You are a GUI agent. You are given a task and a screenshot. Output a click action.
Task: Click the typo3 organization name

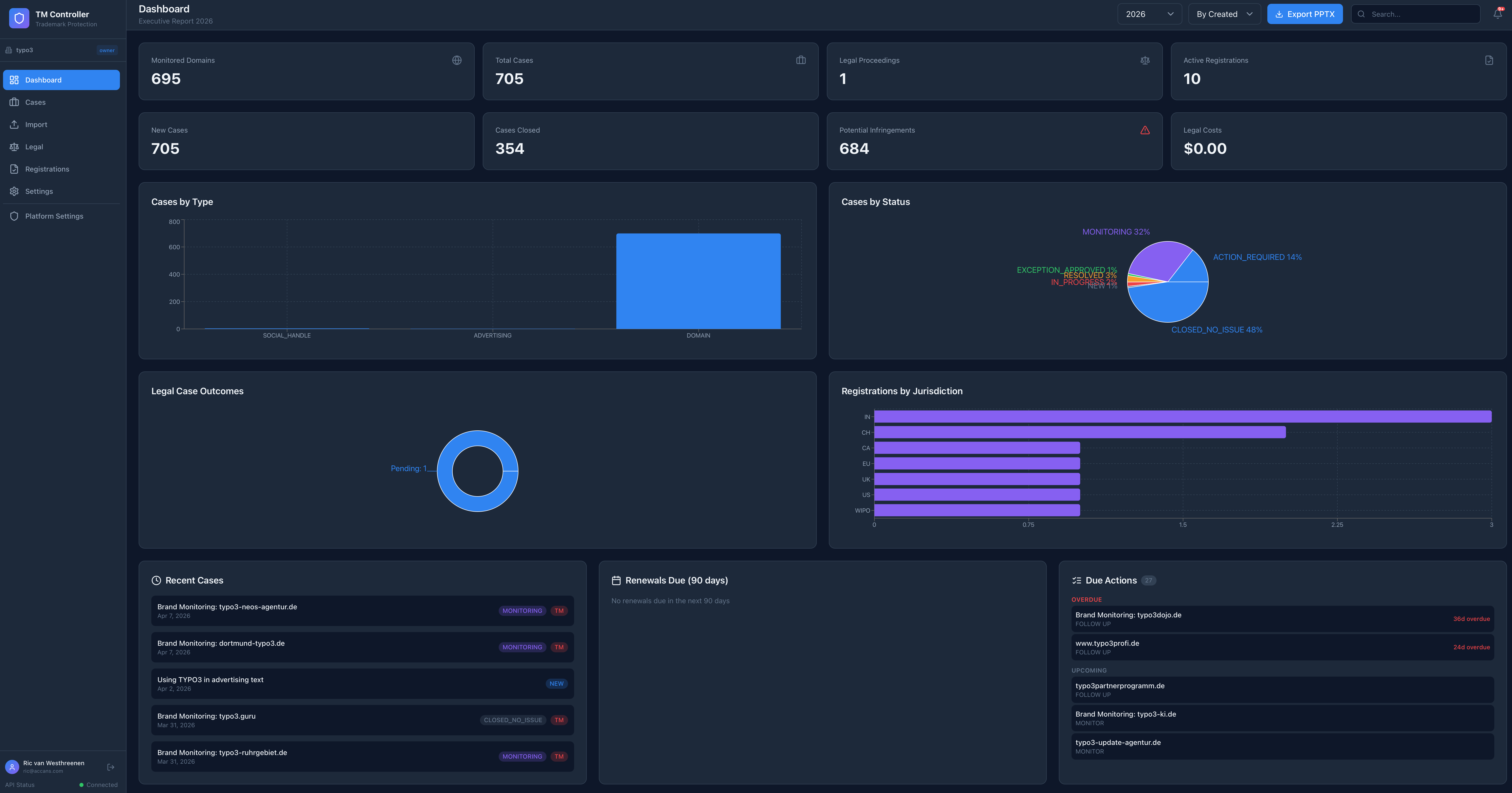(25, 50)
